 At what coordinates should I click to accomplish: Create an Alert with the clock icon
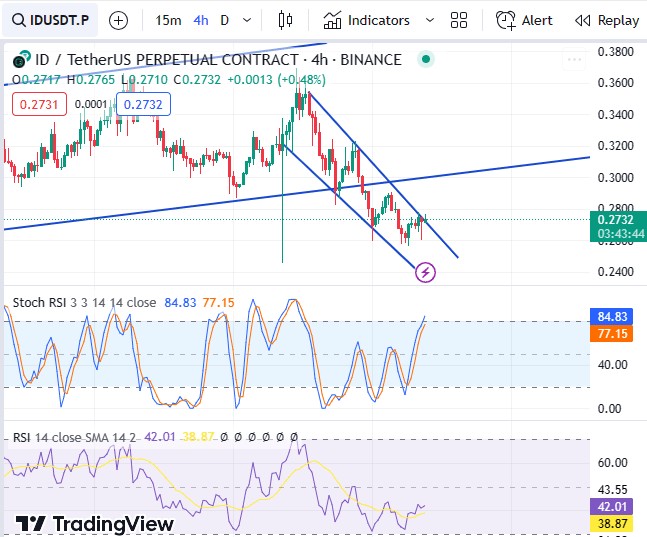pyautogui.click(x=525, y=20)
